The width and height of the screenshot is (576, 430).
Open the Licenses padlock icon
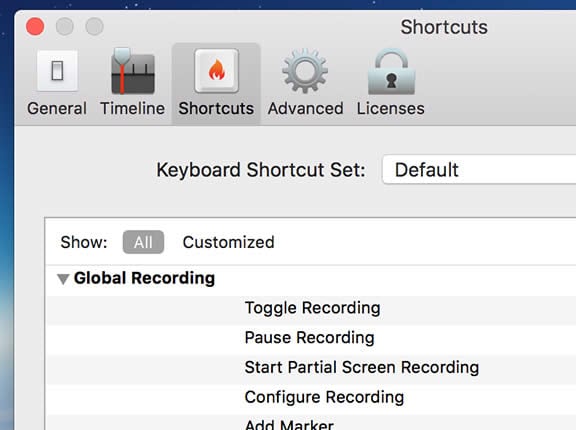[x=391, y=71]
